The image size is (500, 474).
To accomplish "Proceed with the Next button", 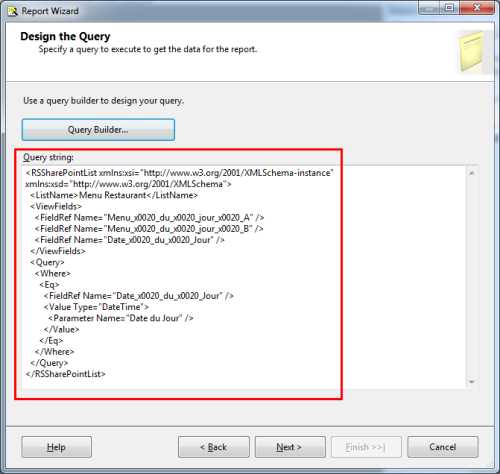I will 290,447.
